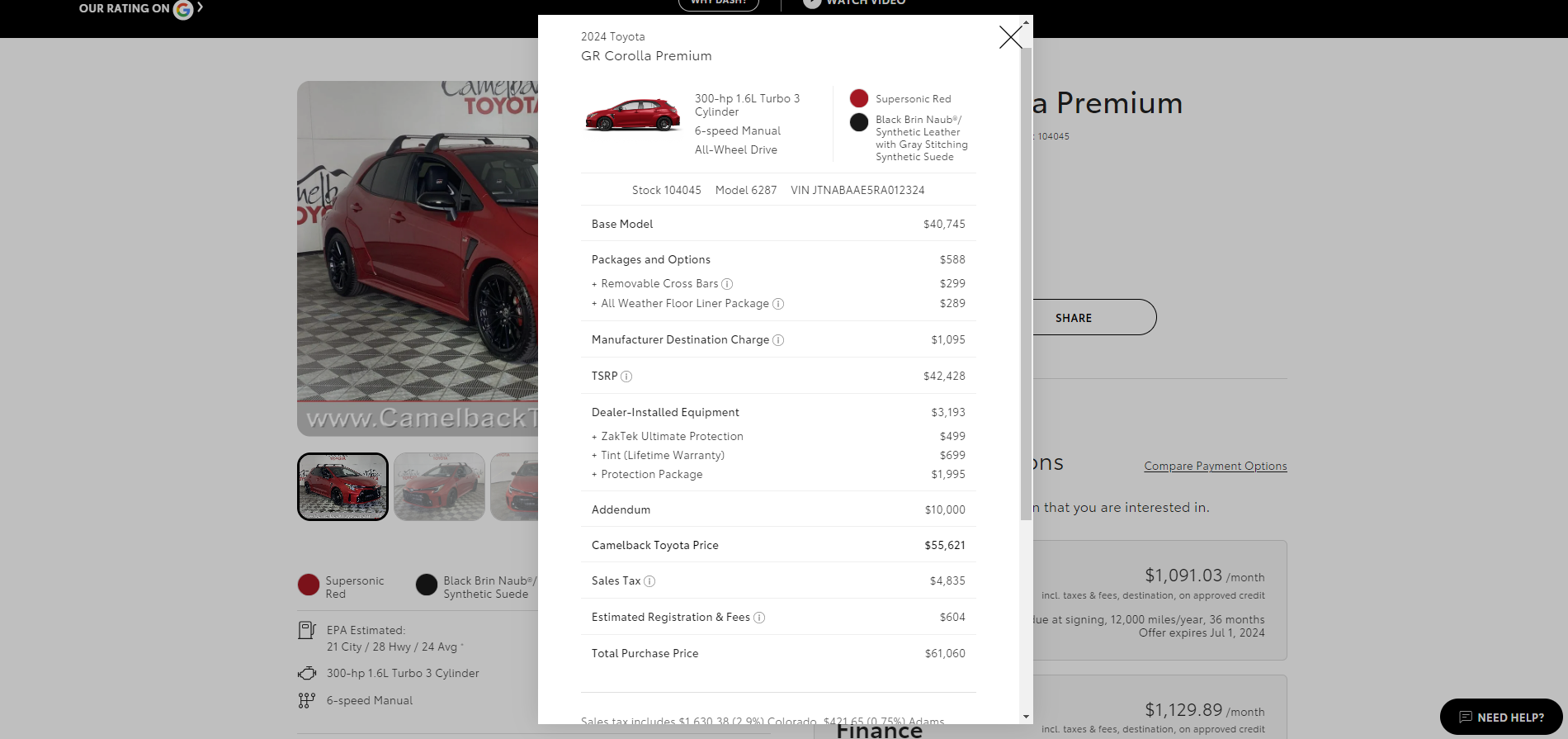Open Manufacturer Destination Charge info icon

coord(777,340)
